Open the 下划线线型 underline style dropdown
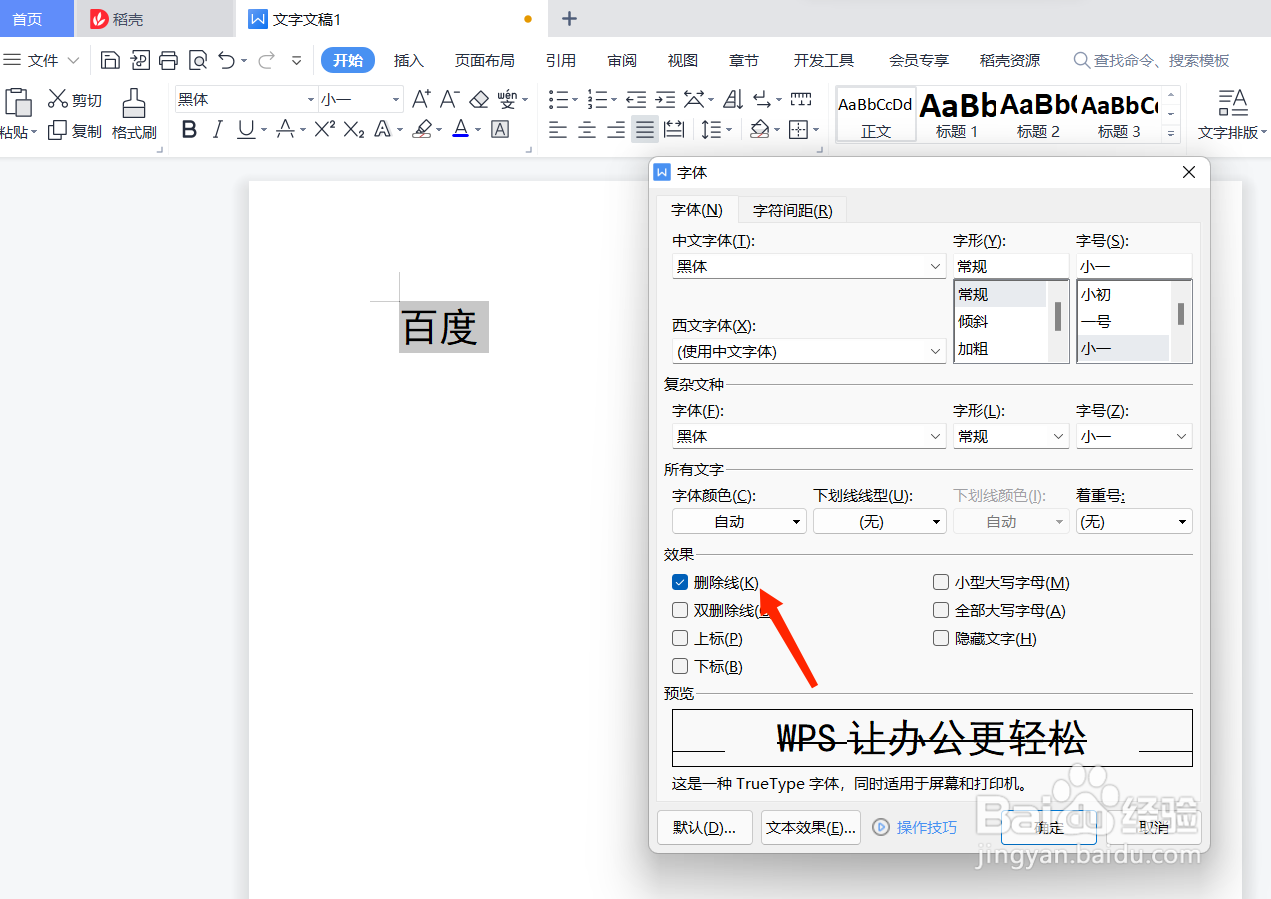This screenshot has height=899, width=1271. [880, 521]
